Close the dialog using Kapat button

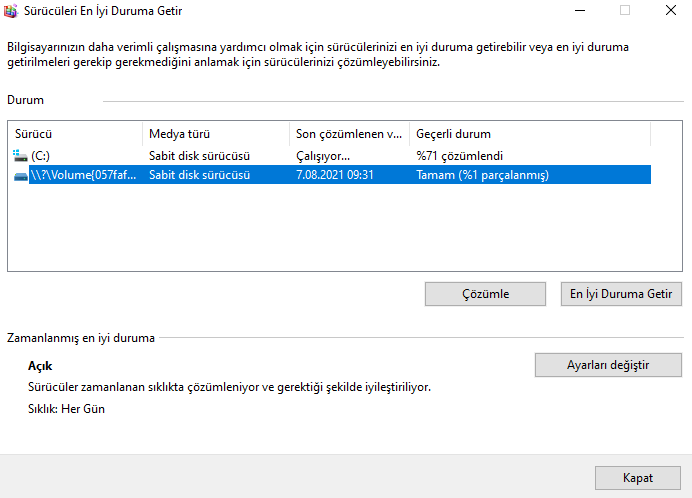637,478
